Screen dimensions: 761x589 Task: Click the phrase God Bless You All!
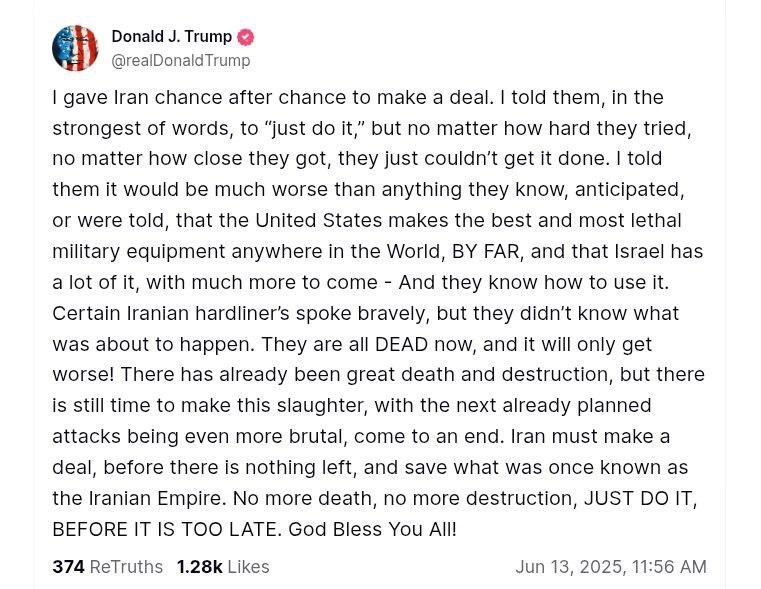coord(372,529)
